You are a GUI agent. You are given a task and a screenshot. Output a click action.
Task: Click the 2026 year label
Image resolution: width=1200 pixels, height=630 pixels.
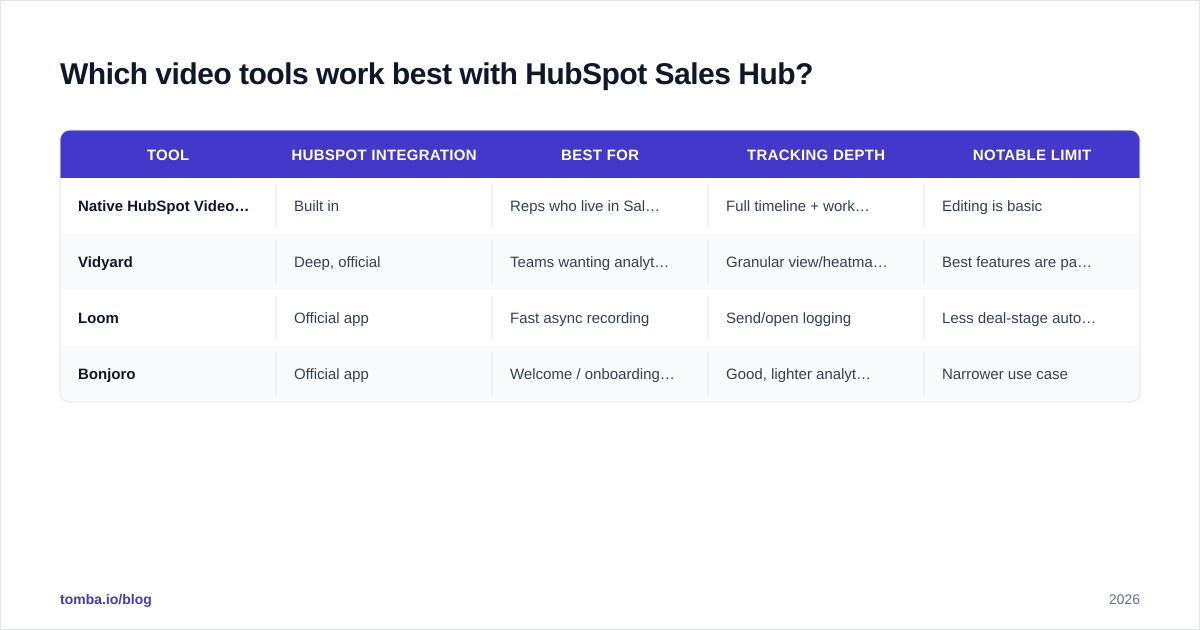1124,599
